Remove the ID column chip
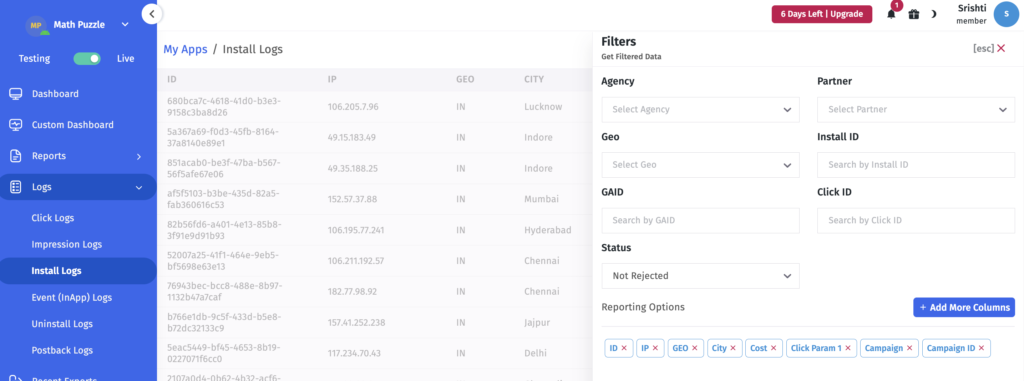 pos(624,348)
